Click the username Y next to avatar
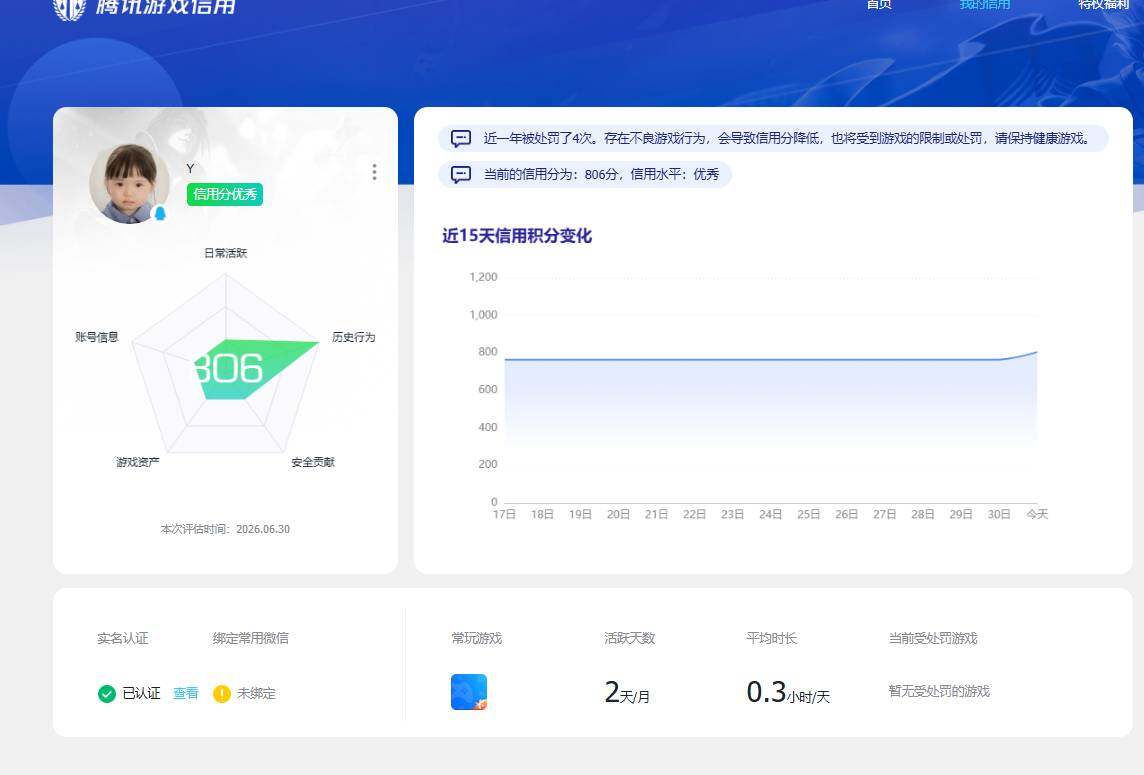 pyautogui.click(x=190, y=169)
